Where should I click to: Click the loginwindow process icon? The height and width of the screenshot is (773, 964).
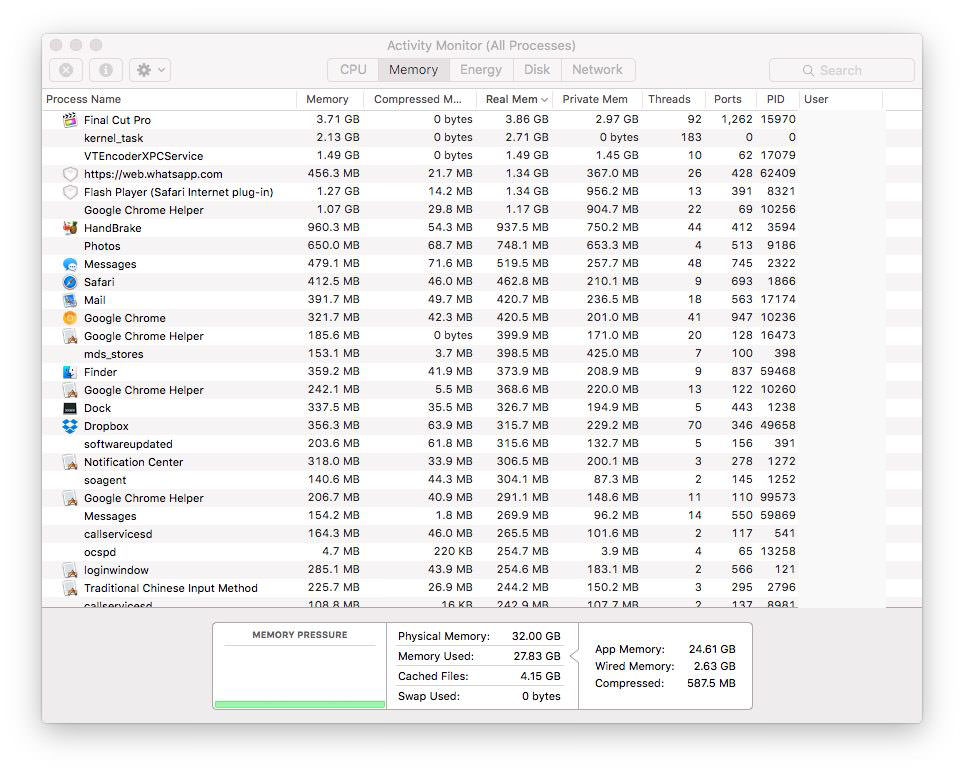tap(70, 570)
